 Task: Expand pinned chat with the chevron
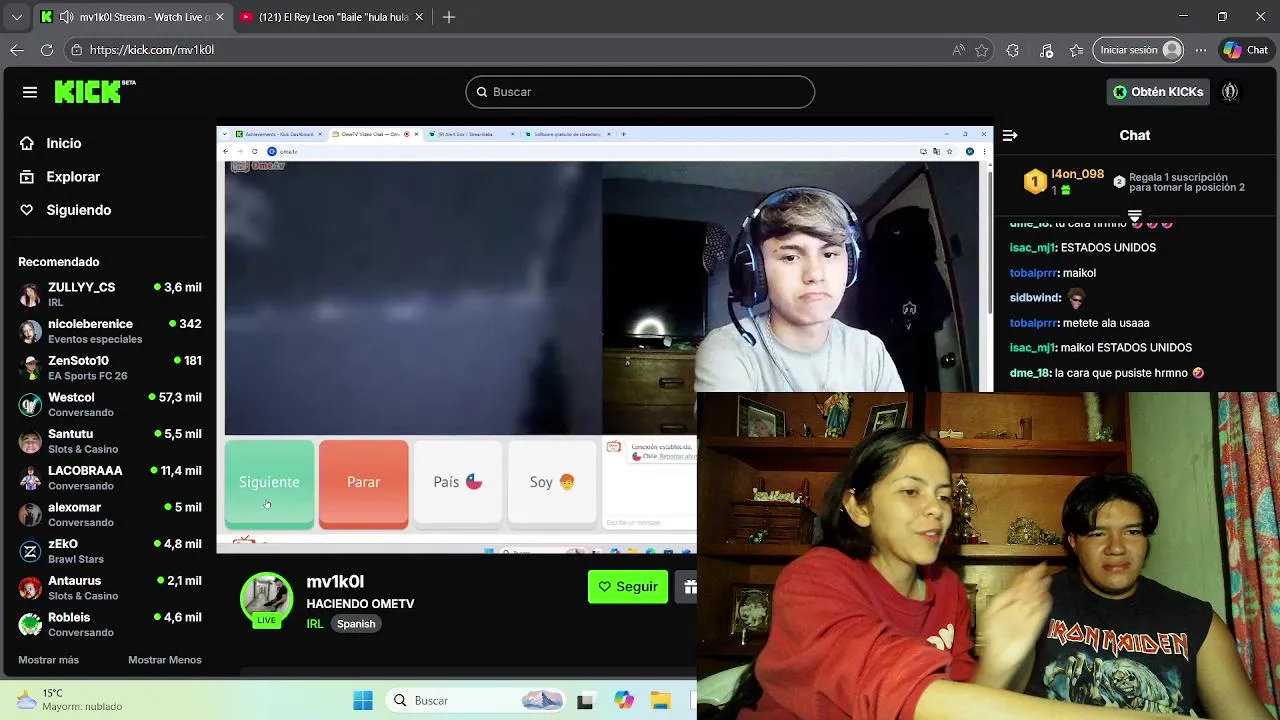[x=1134, y=216]
